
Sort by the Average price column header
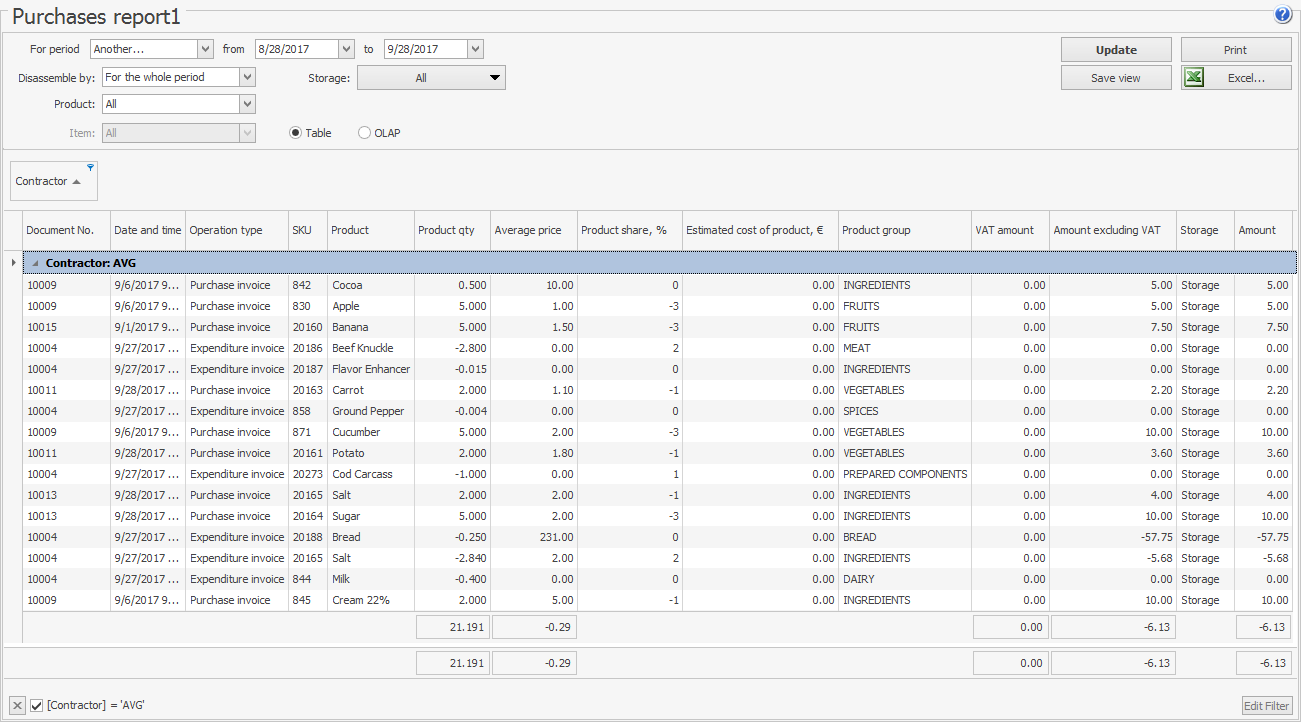528,230
